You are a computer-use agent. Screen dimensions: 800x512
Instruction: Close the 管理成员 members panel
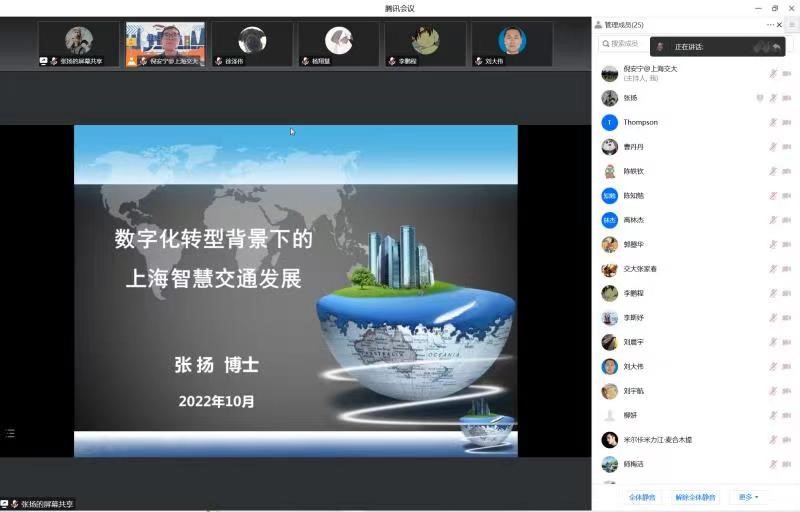(781, 24)
